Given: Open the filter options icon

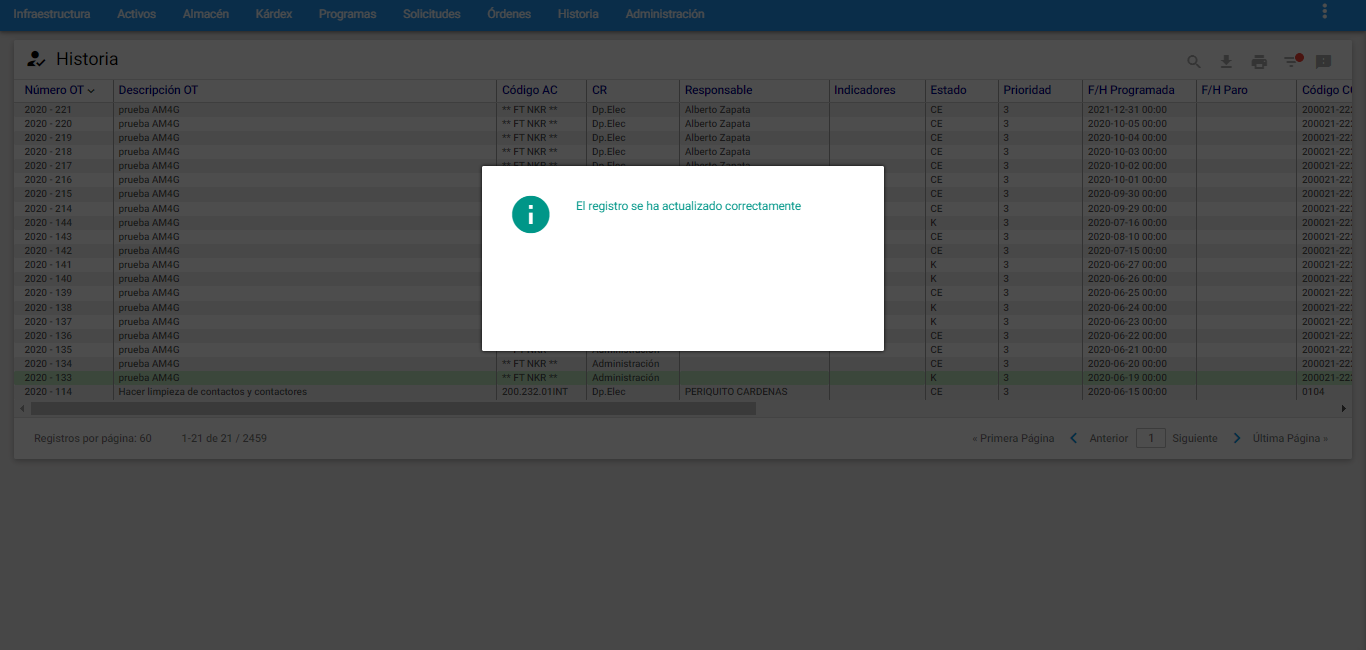Looking at the screenshot, I should pyautogui.click(x=1293, y=61).
